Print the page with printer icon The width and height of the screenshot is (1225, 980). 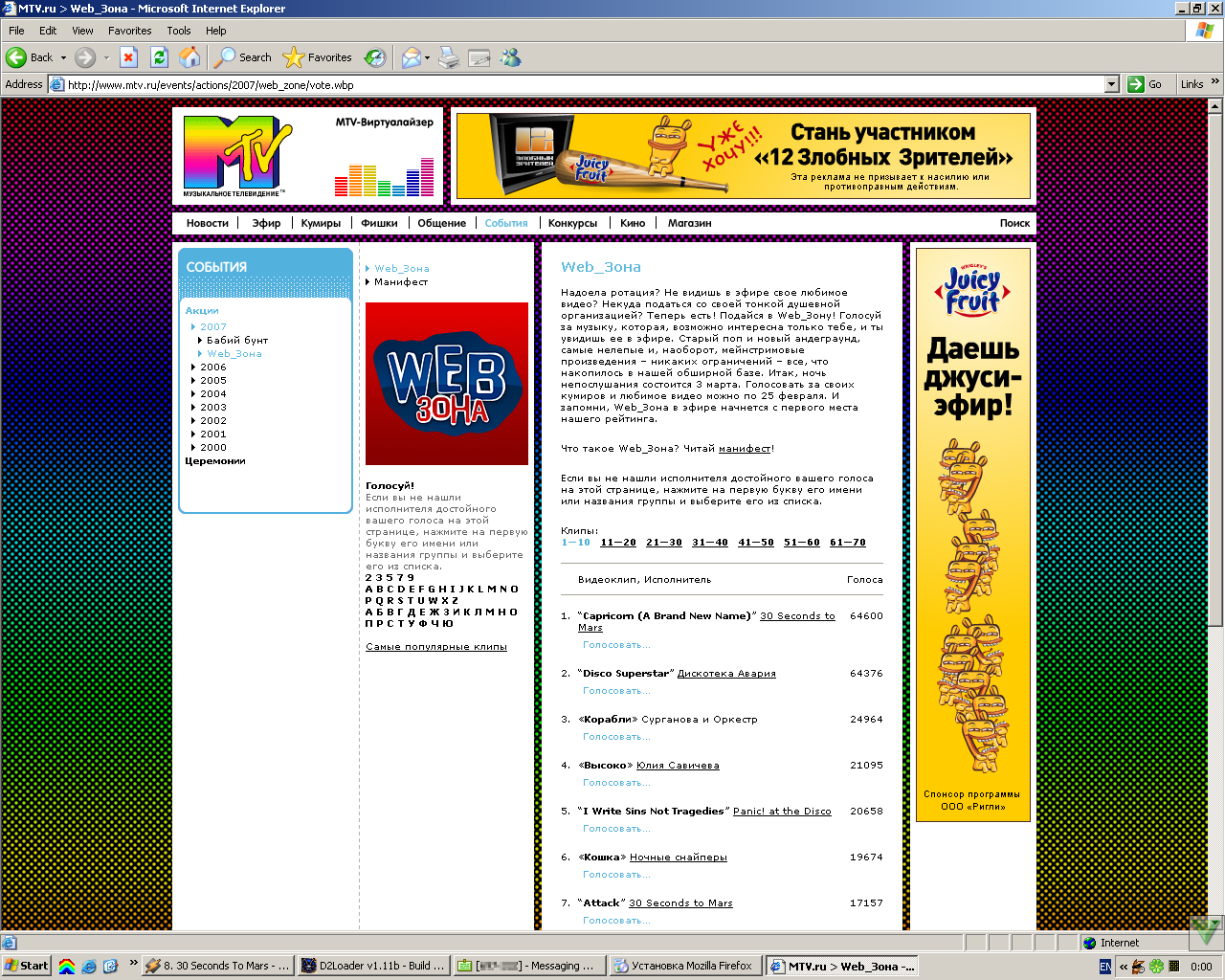[x=449, y=57]
